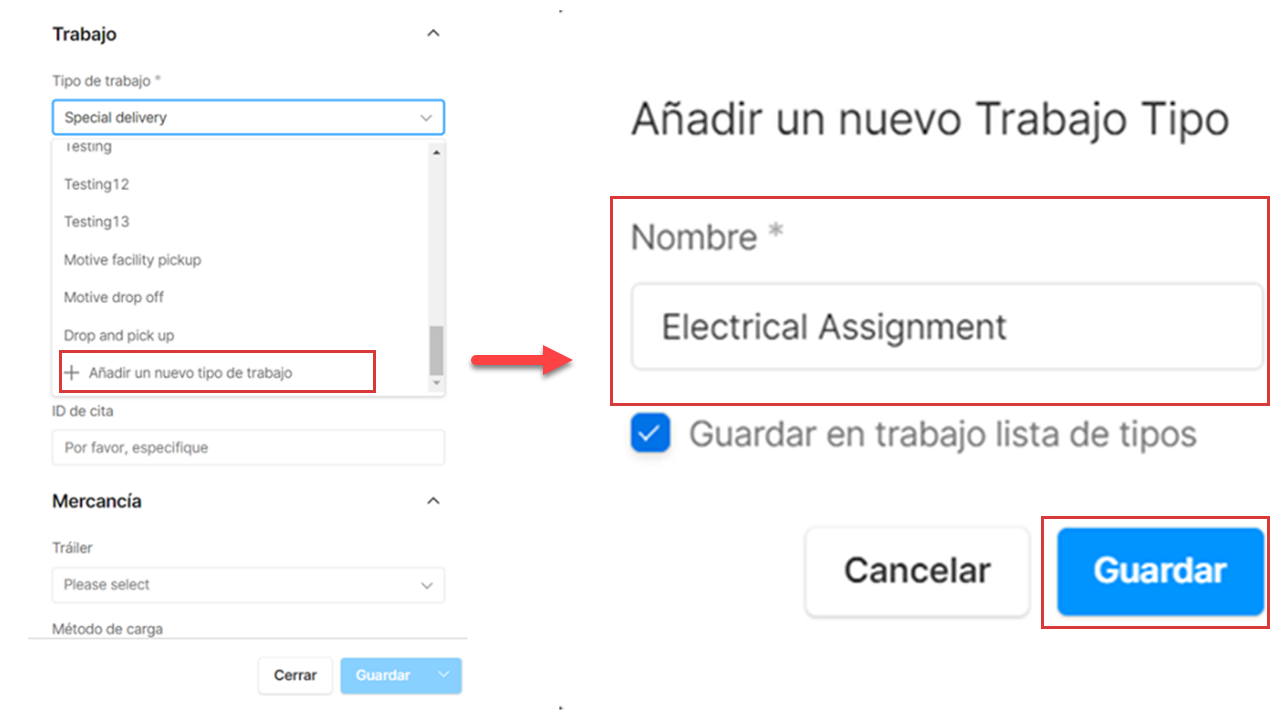Select Testing13 from the list
This screenshot has width=1284, height=721.
pyautogui.click(x=97, y=222)
